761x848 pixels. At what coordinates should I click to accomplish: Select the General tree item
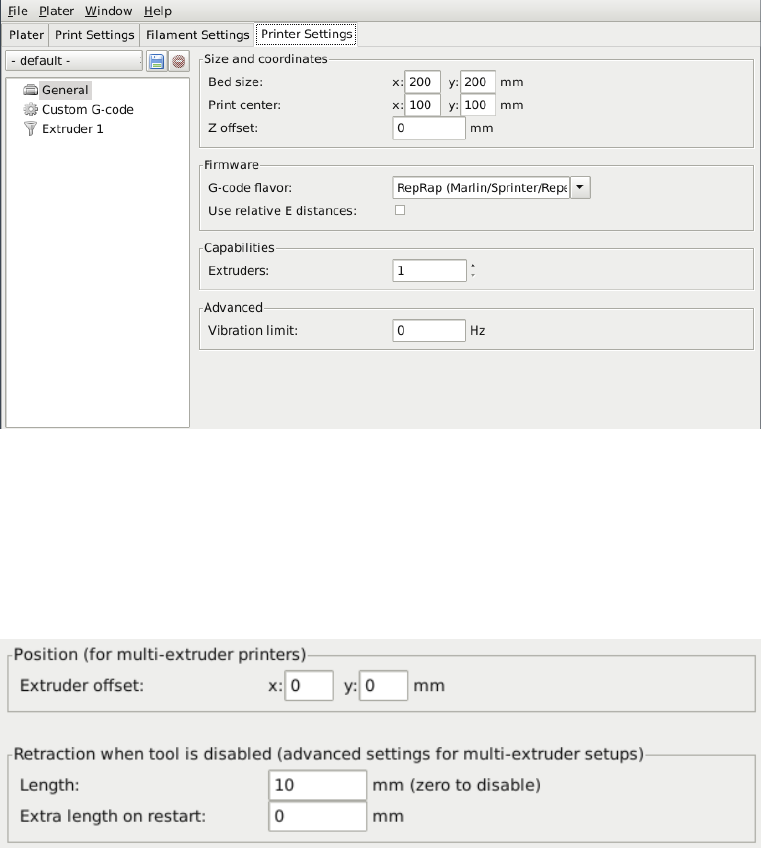[65, 90]
